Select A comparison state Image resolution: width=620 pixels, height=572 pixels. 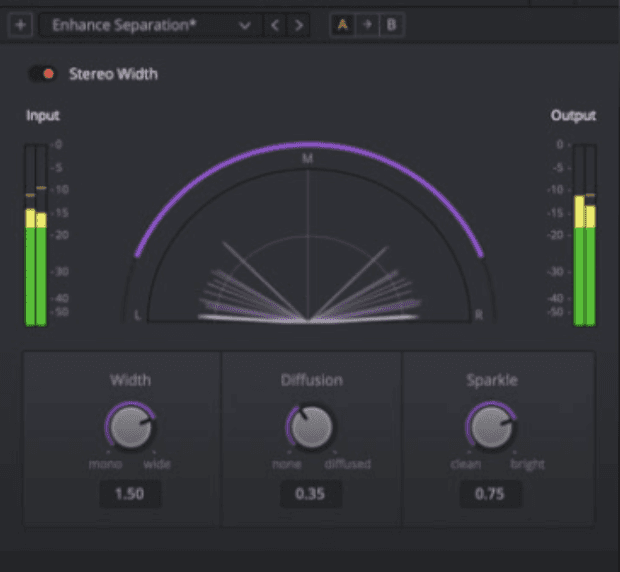tap(342, 25)
